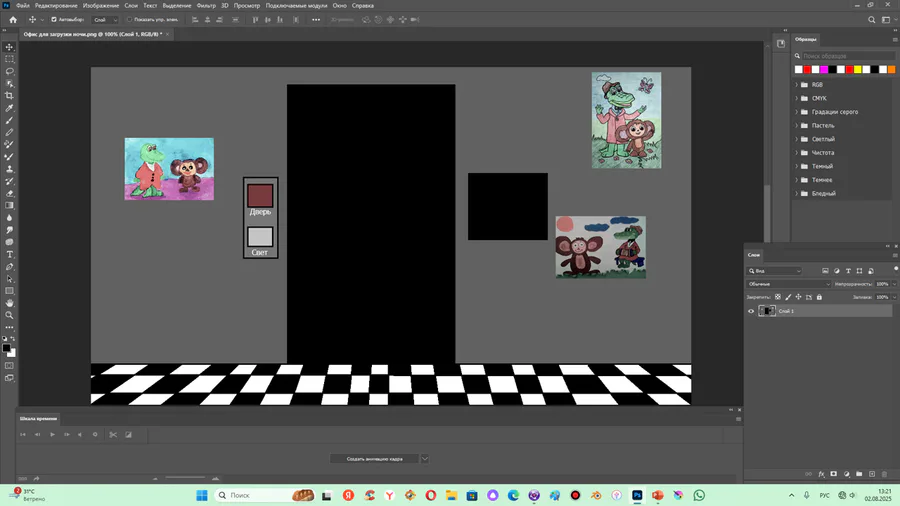Toggle pixel layer filter in Layers panel
The width and height of the screenshot is (900, 506).
[x=825, y=271]
